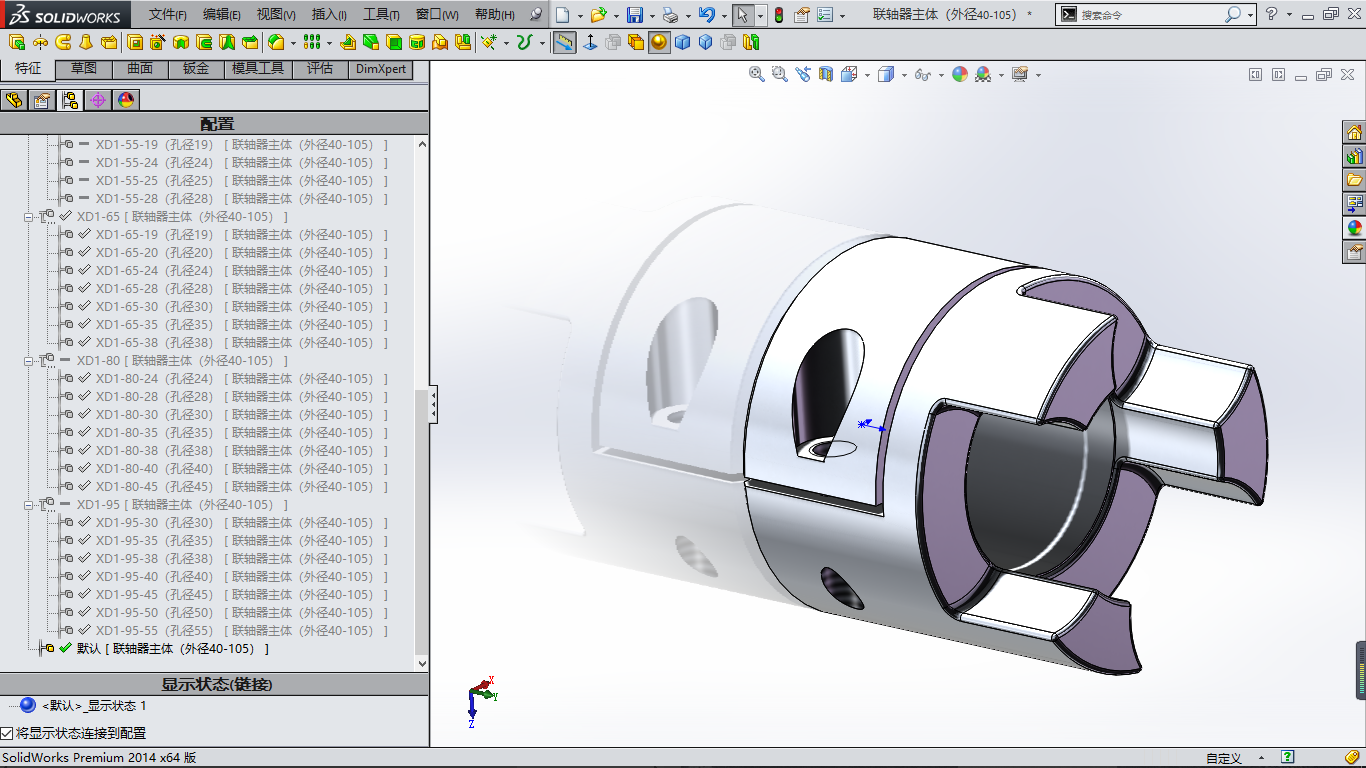
Task: Click the Print icon
Action: [x=671, y=15]
